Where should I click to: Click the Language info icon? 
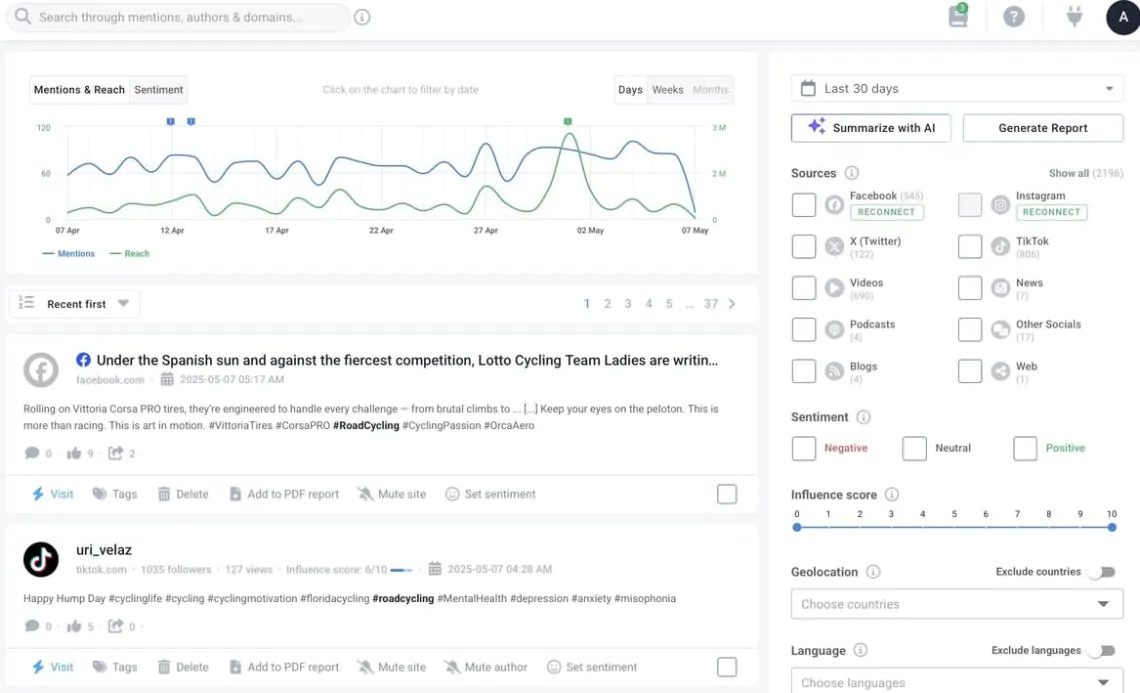860,650
